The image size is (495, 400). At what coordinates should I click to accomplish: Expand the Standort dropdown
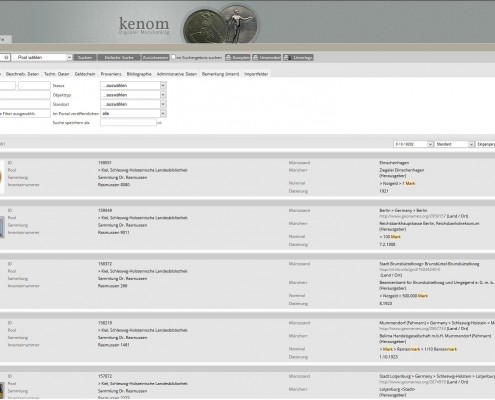[133, 104]
